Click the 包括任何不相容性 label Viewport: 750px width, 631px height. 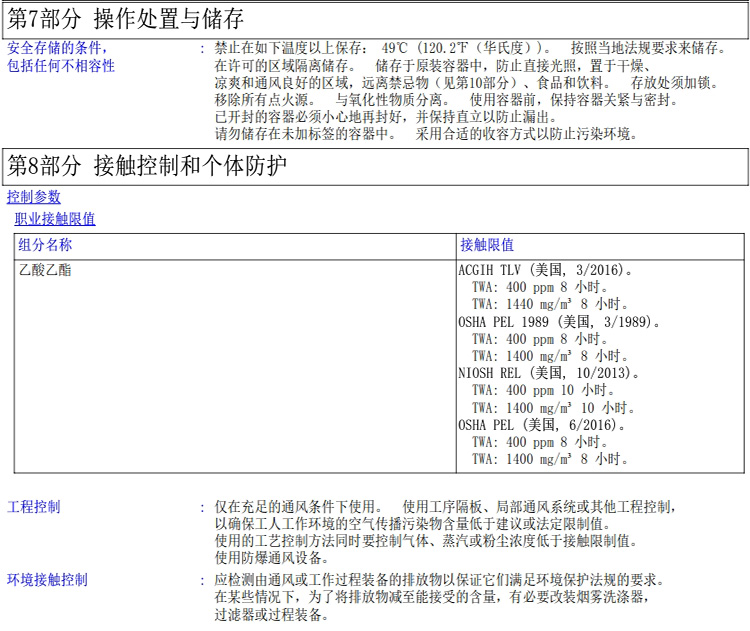tap(61, 66)
